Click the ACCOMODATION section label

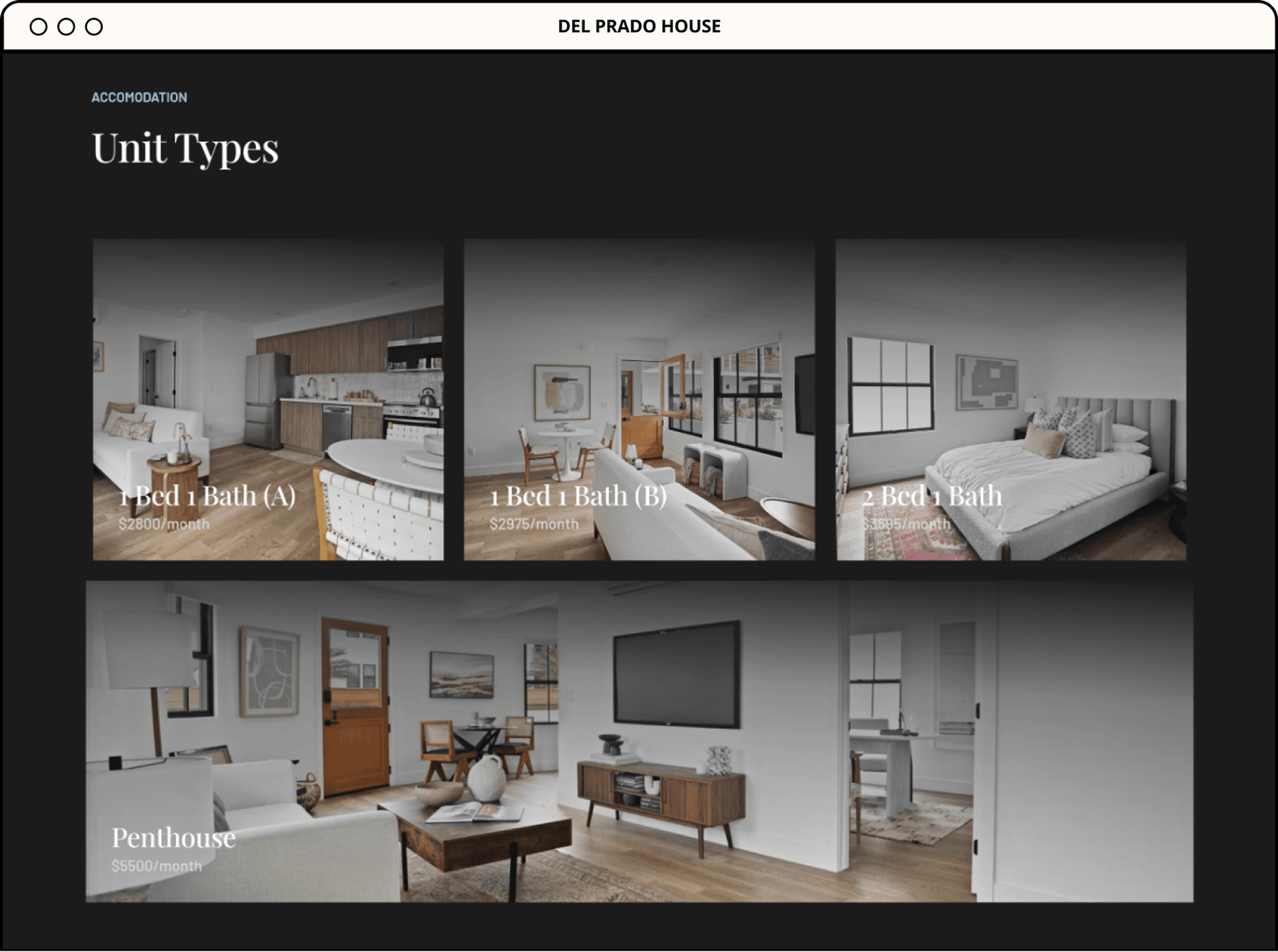click(139, 98)
